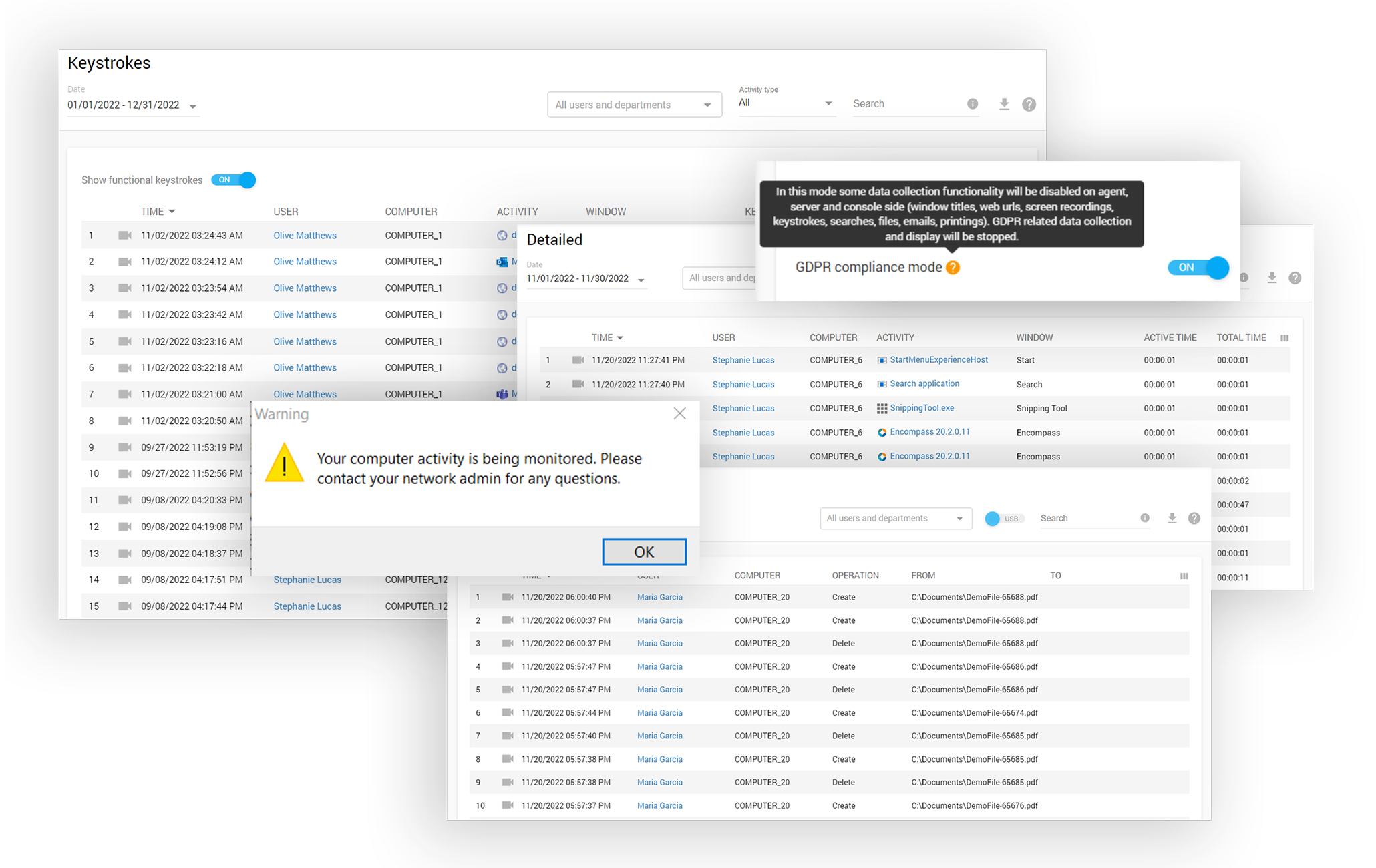This screenshot has width=1376, height=868.
Task: Sort by USER column in Detailed table
Action: tap(723, 338)
